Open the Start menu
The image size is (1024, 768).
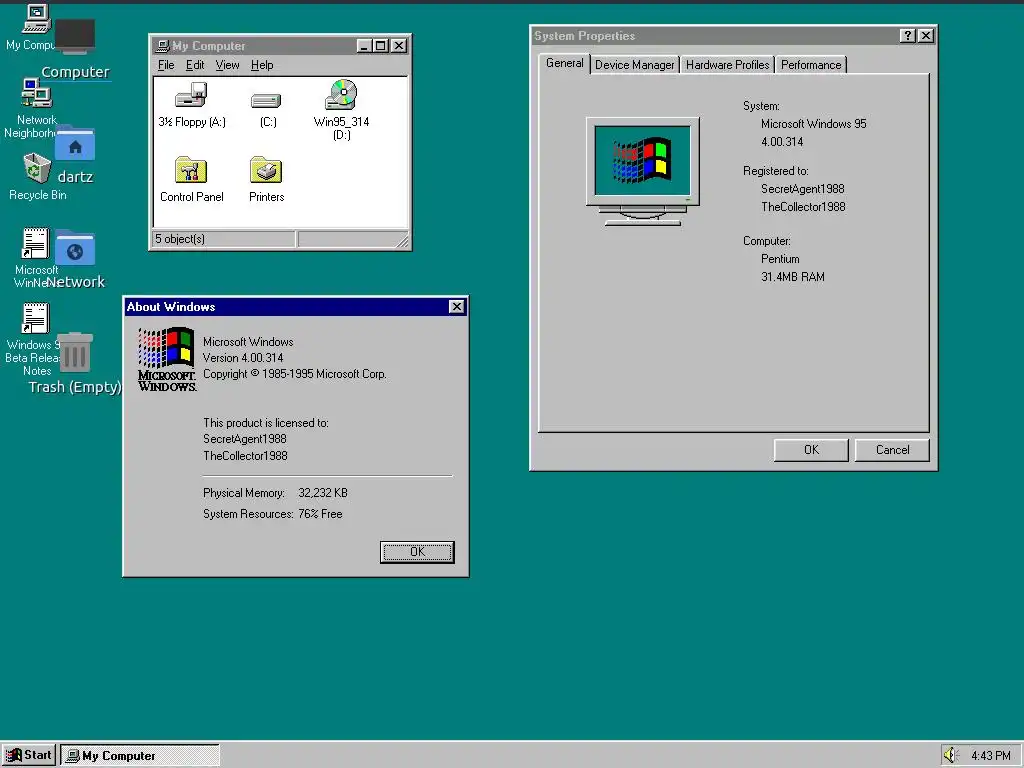click(x=29, y=755)
